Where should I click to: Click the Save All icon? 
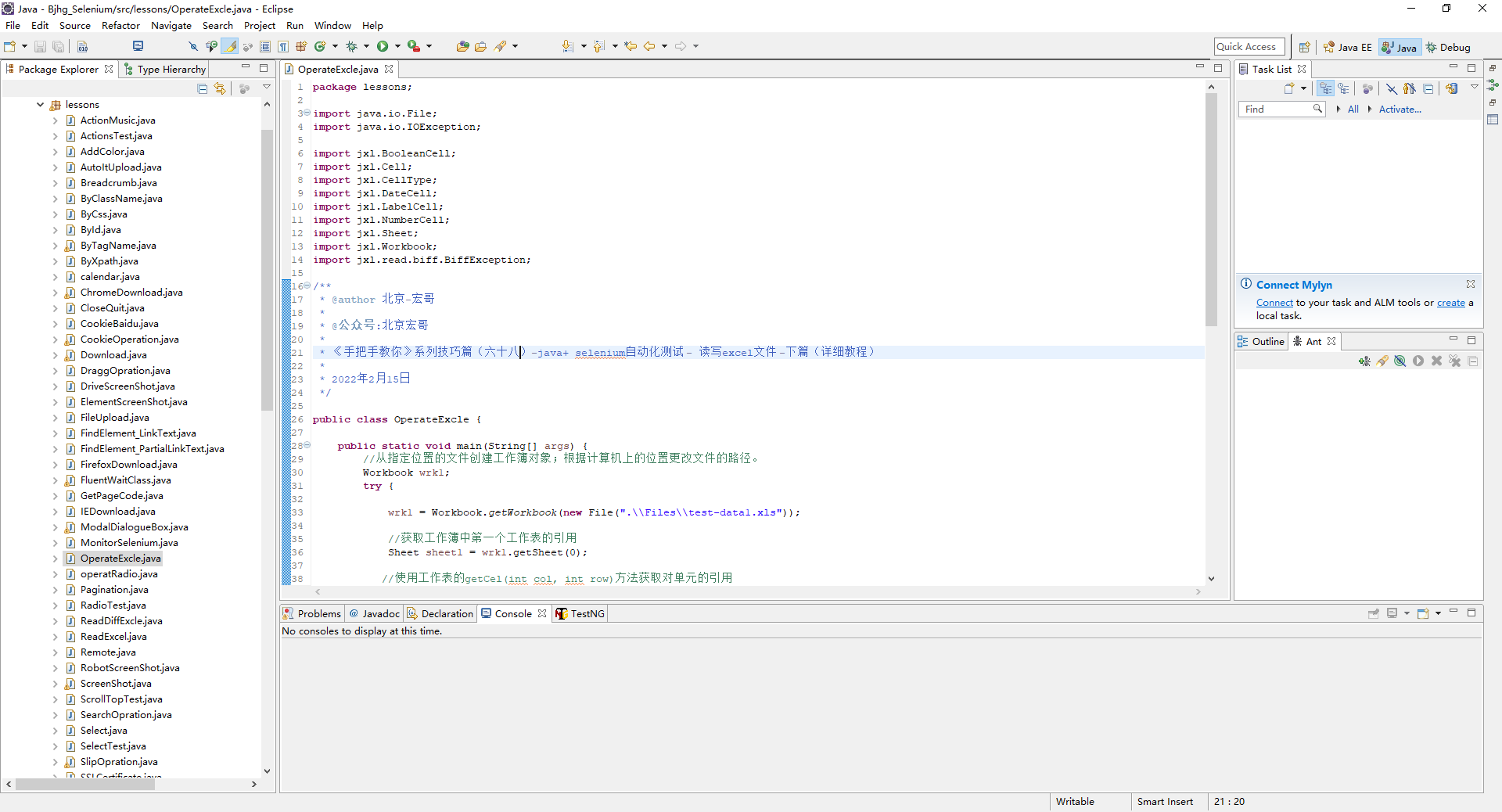tap(58, 46)
